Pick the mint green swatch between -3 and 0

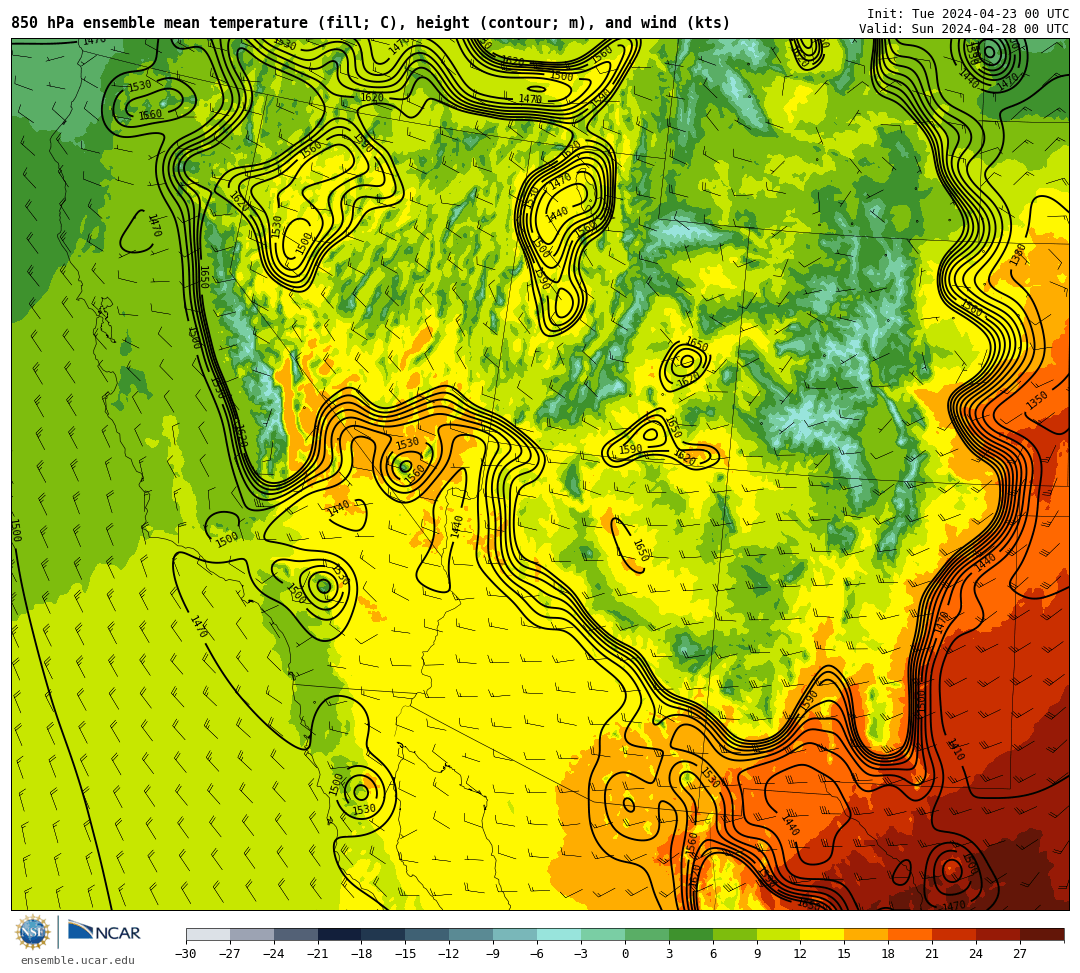(x=603, y=934)
